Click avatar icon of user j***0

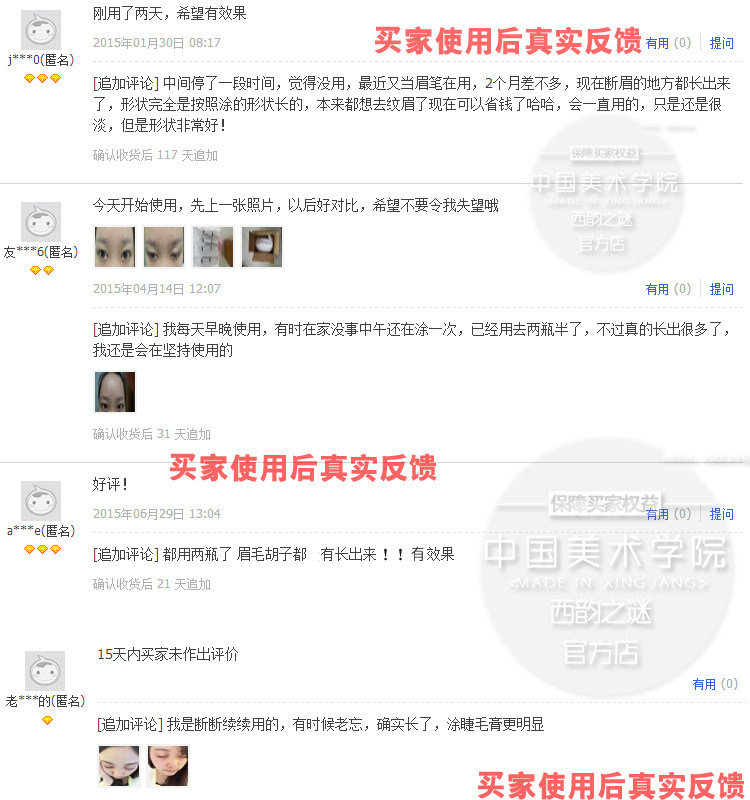41,30
